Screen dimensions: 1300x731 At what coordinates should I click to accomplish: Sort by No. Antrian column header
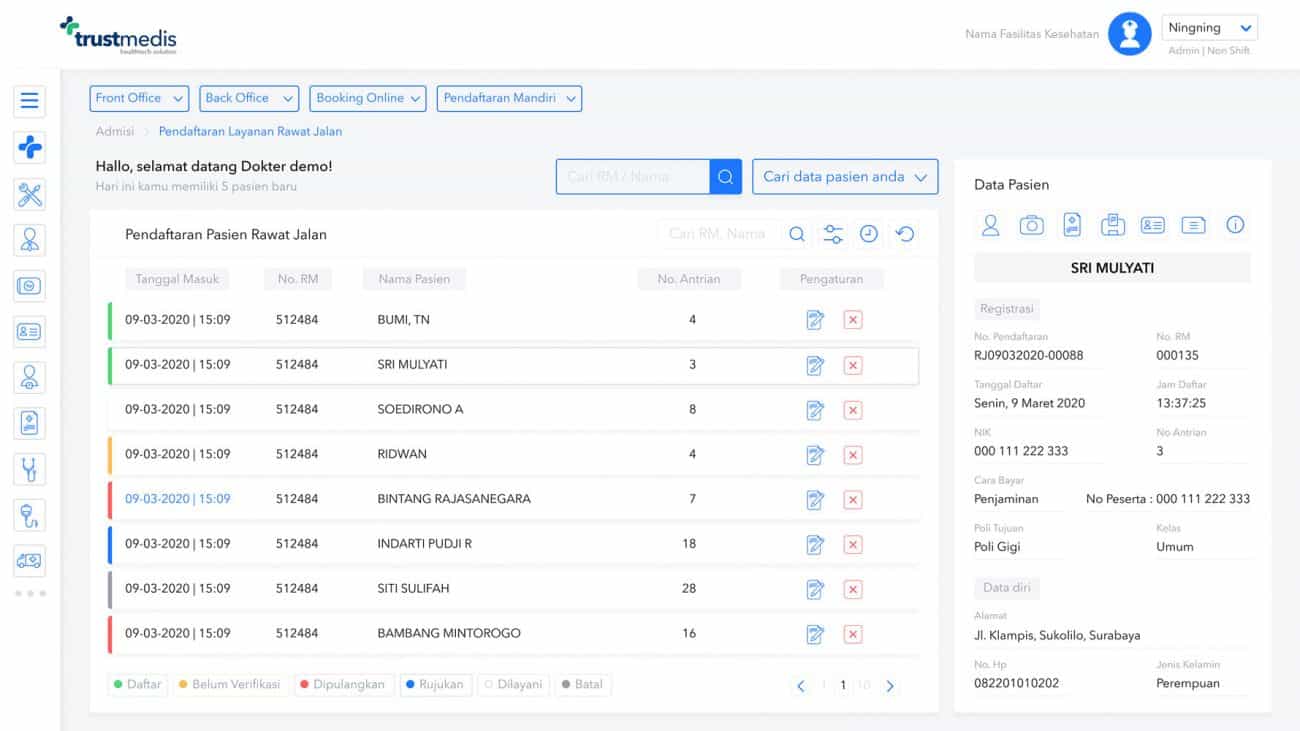coord(689,279)
